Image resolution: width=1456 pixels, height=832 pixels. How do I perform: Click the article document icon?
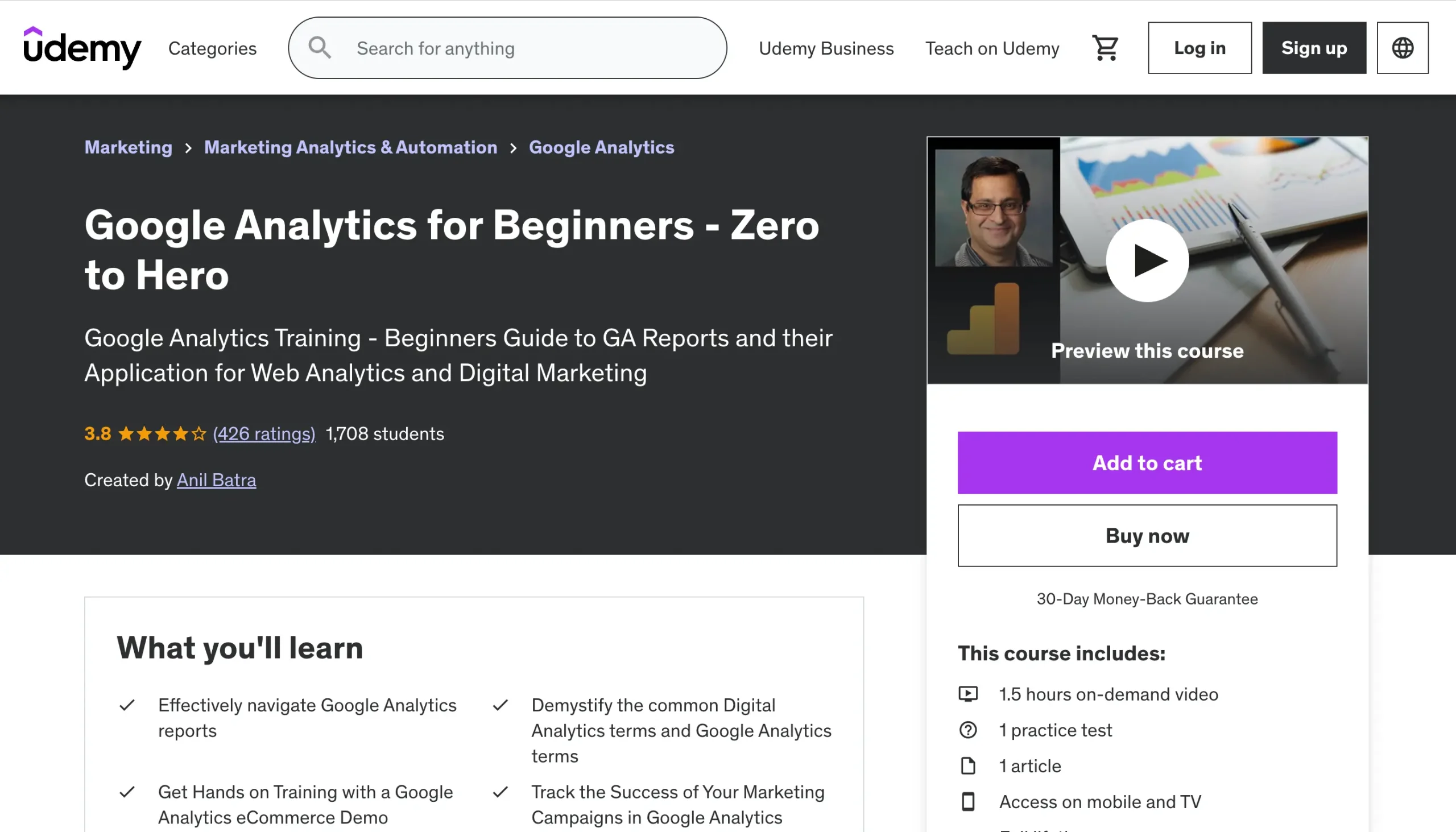click(x=968, y=765)
